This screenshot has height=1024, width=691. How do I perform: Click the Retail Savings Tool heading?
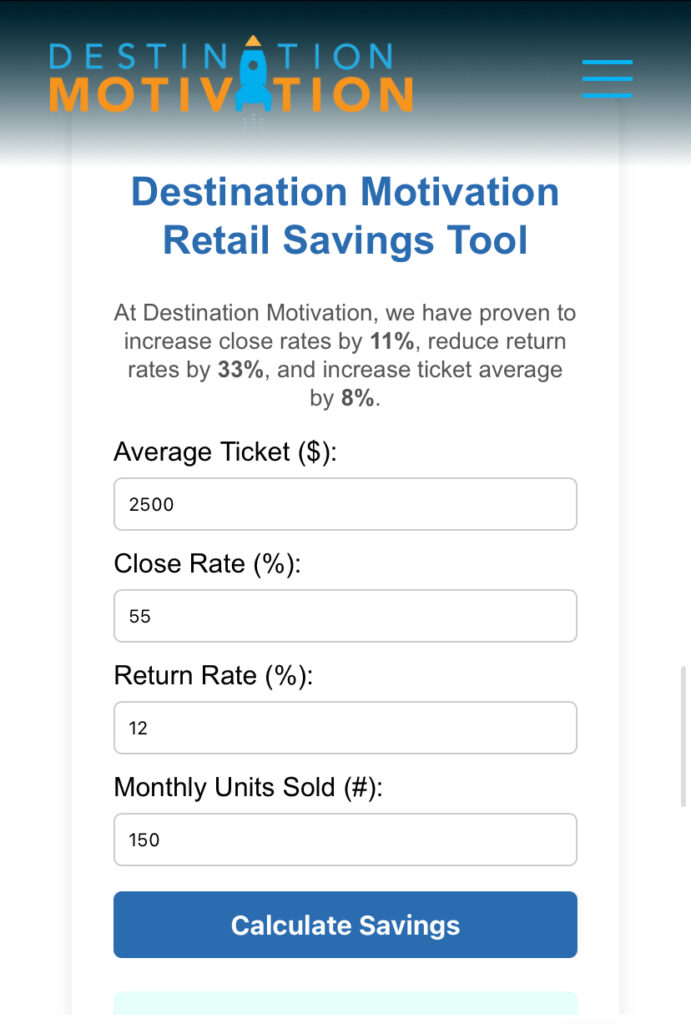(345, 216)
